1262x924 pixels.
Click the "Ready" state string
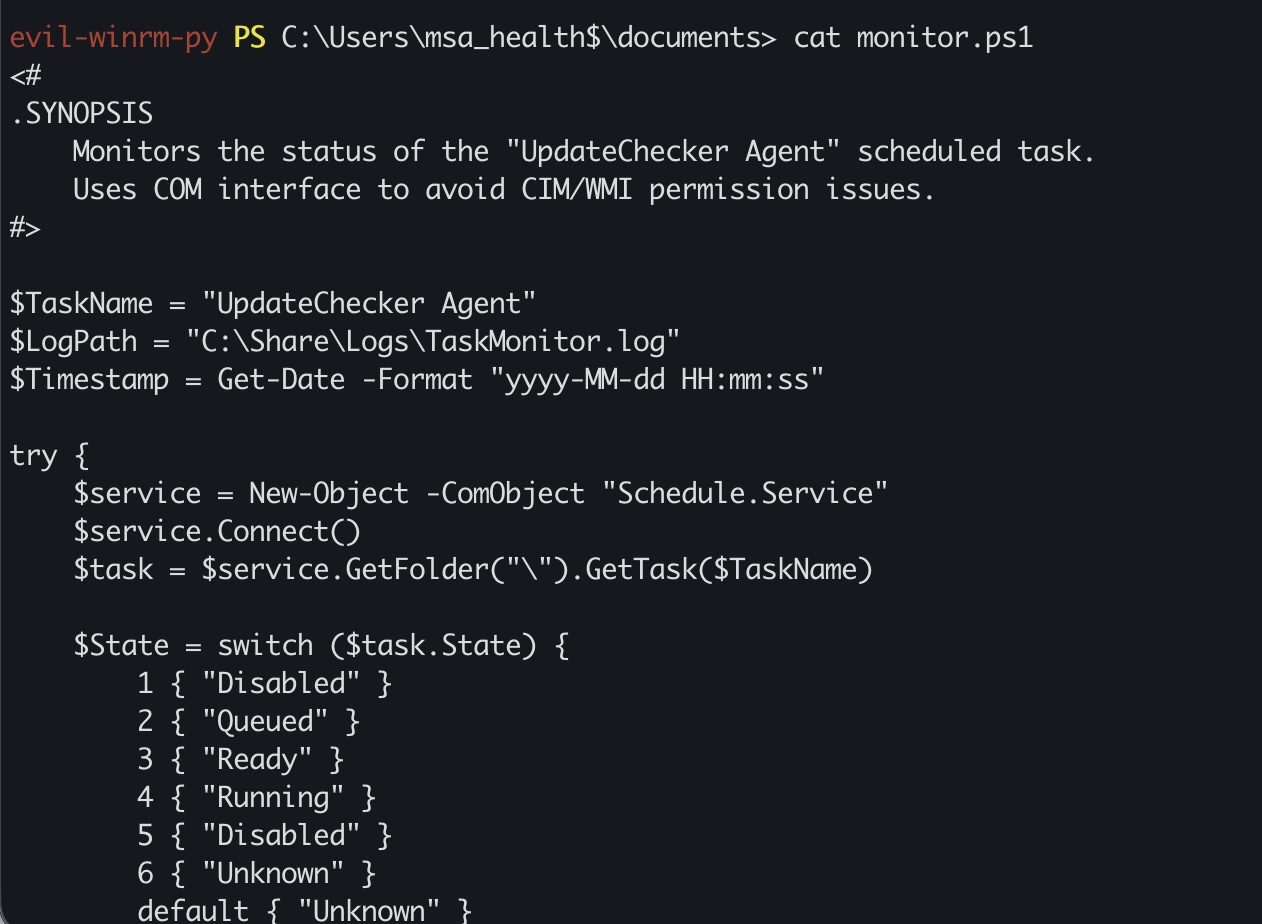[257, 759]
